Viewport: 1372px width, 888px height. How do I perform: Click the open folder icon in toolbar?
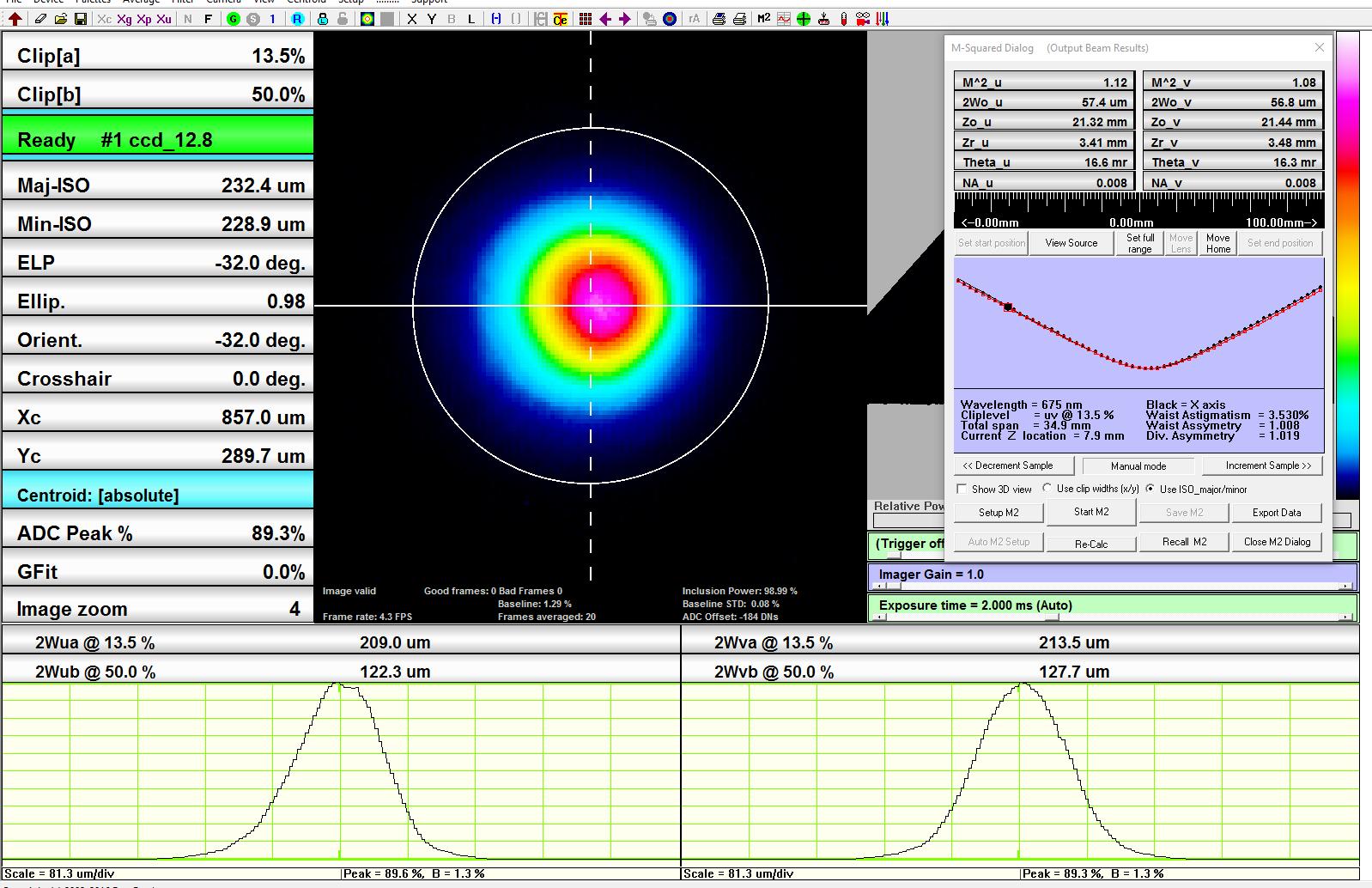(x=60, y=18)
